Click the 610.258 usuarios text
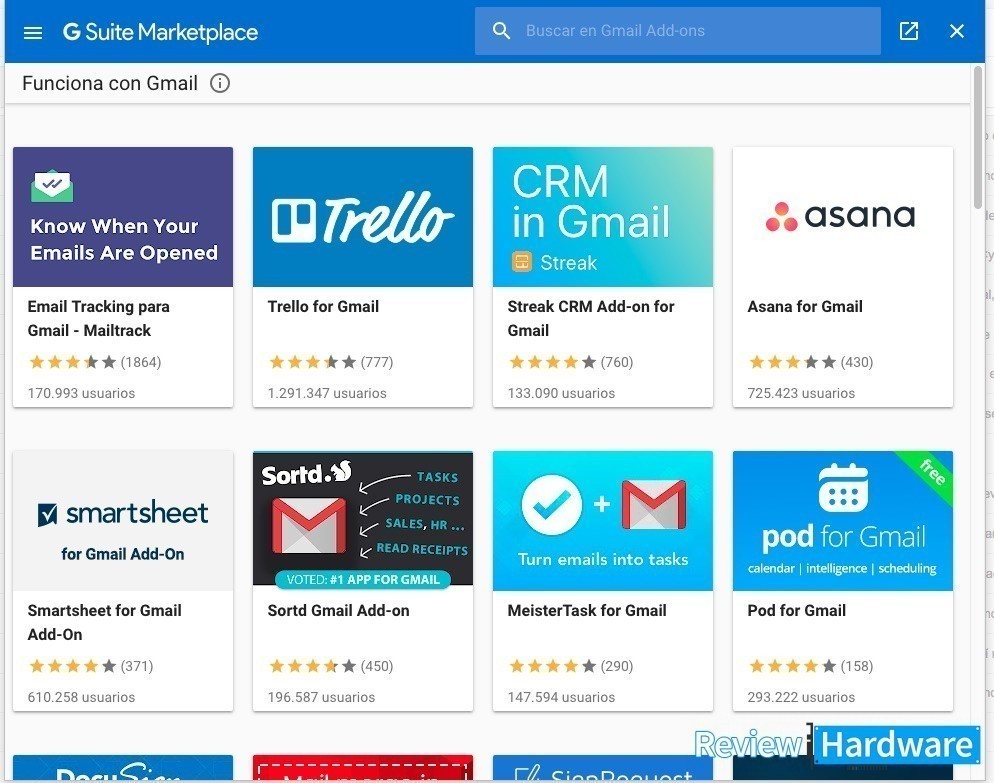 81,697
